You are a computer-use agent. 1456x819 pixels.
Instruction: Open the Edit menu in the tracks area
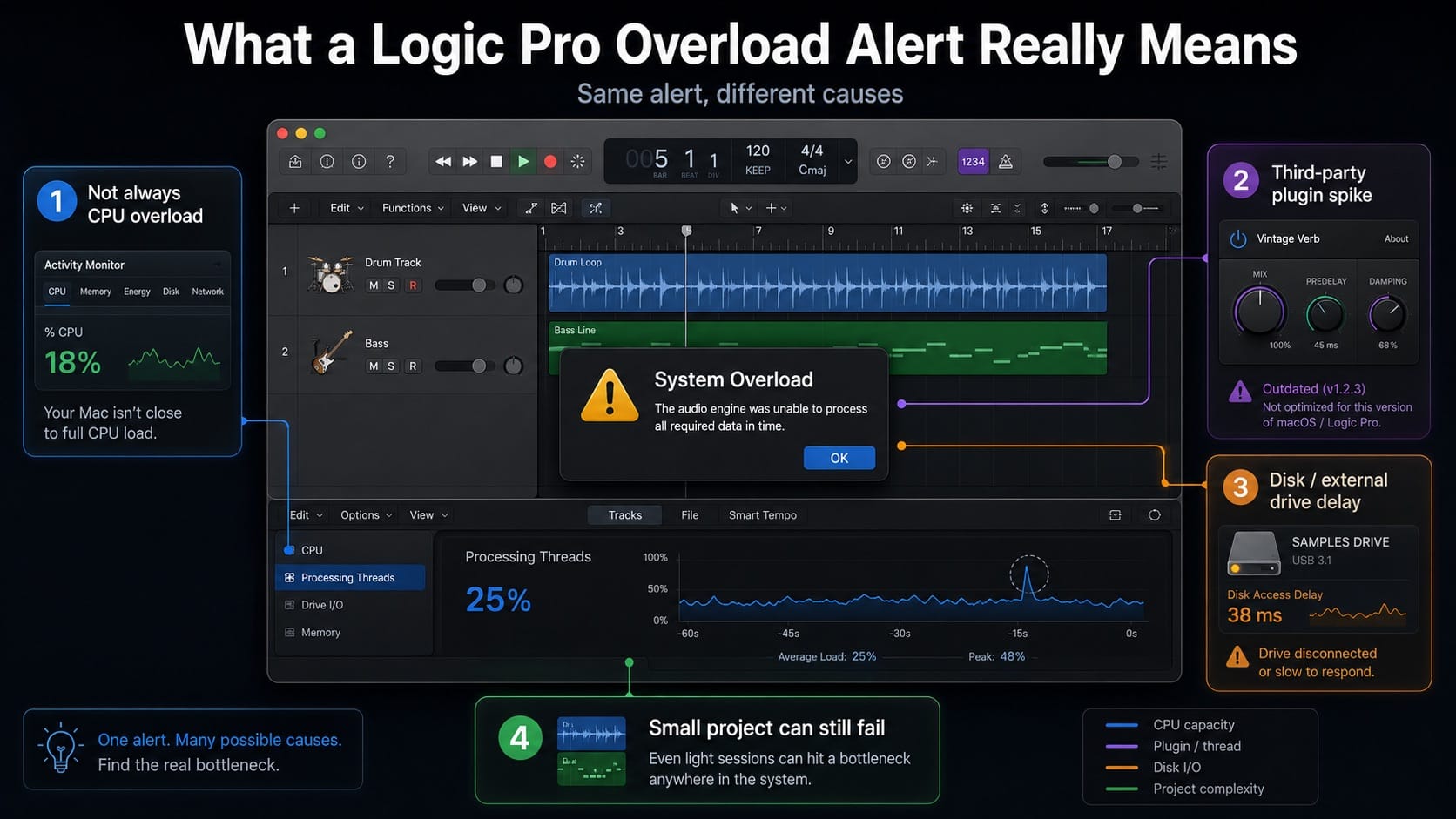[x=347, y=208]
